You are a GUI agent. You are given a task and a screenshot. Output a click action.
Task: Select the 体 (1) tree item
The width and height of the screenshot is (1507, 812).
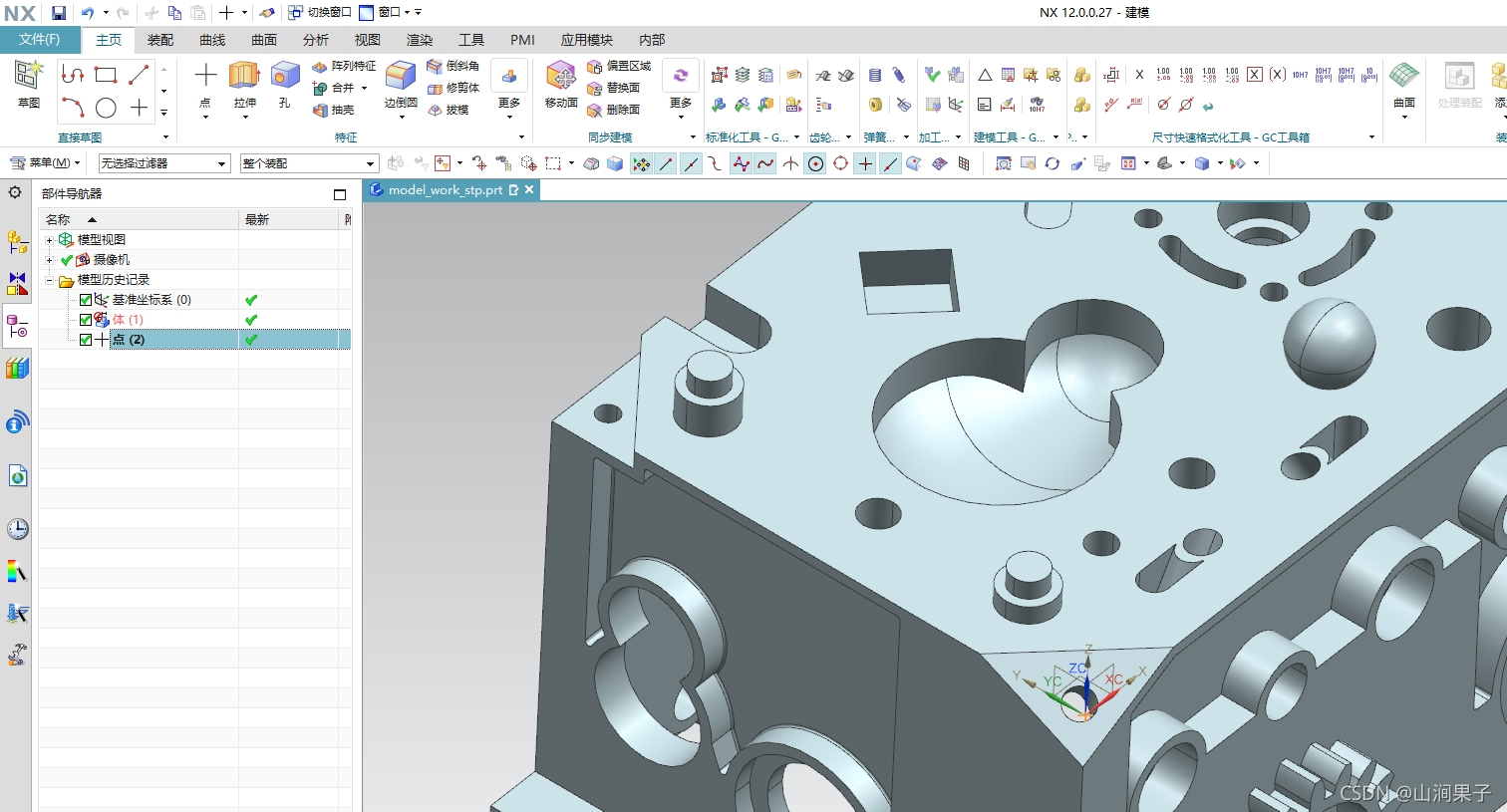128,320
